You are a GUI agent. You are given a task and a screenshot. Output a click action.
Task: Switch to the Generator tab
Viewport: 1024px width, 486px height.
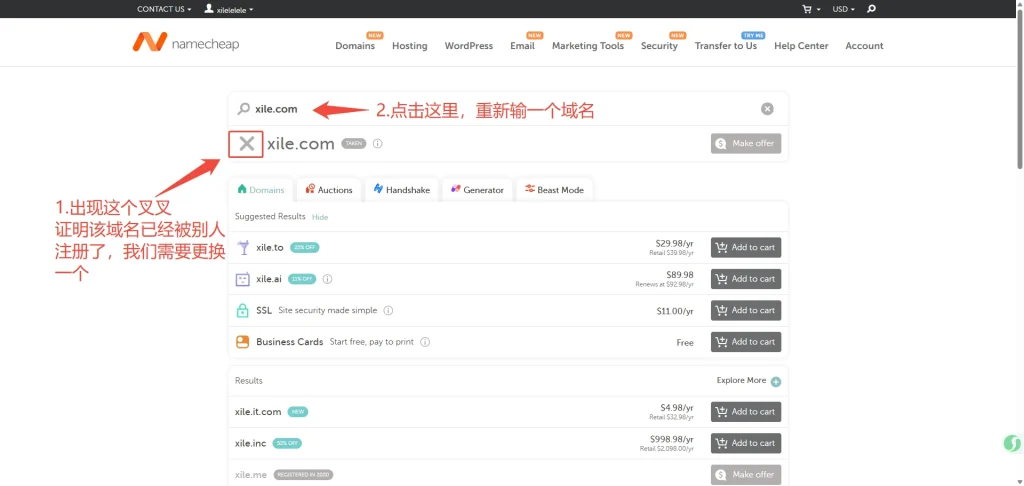477,189
